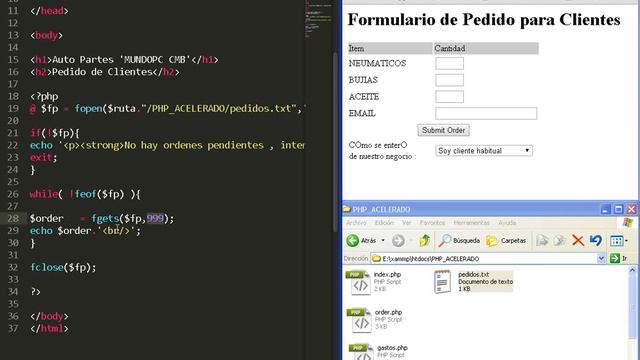Click the 'fgets' text on line 28
The width and height of the screenshot is (640, 360).
(x=105, y=218)
